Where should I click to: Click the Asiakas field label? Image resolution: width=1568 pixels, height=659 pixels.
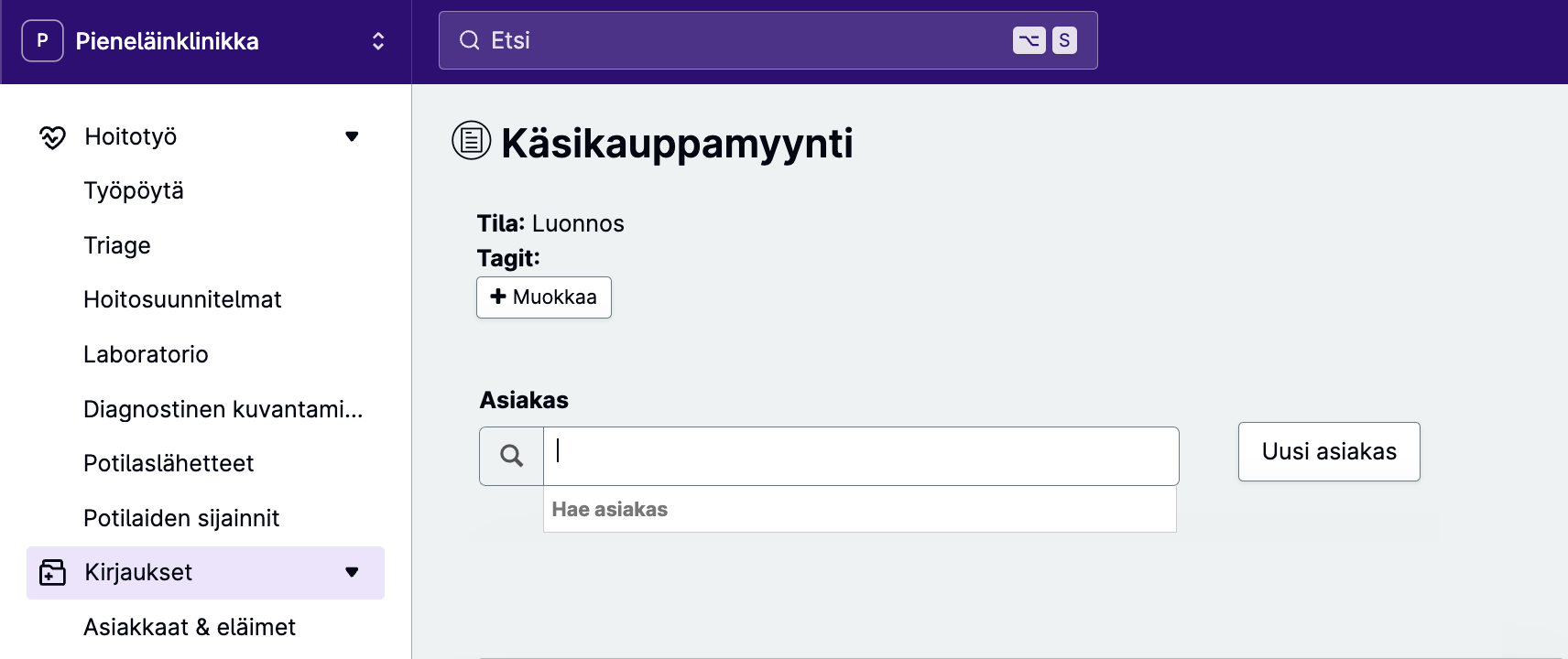pos(524,400)
